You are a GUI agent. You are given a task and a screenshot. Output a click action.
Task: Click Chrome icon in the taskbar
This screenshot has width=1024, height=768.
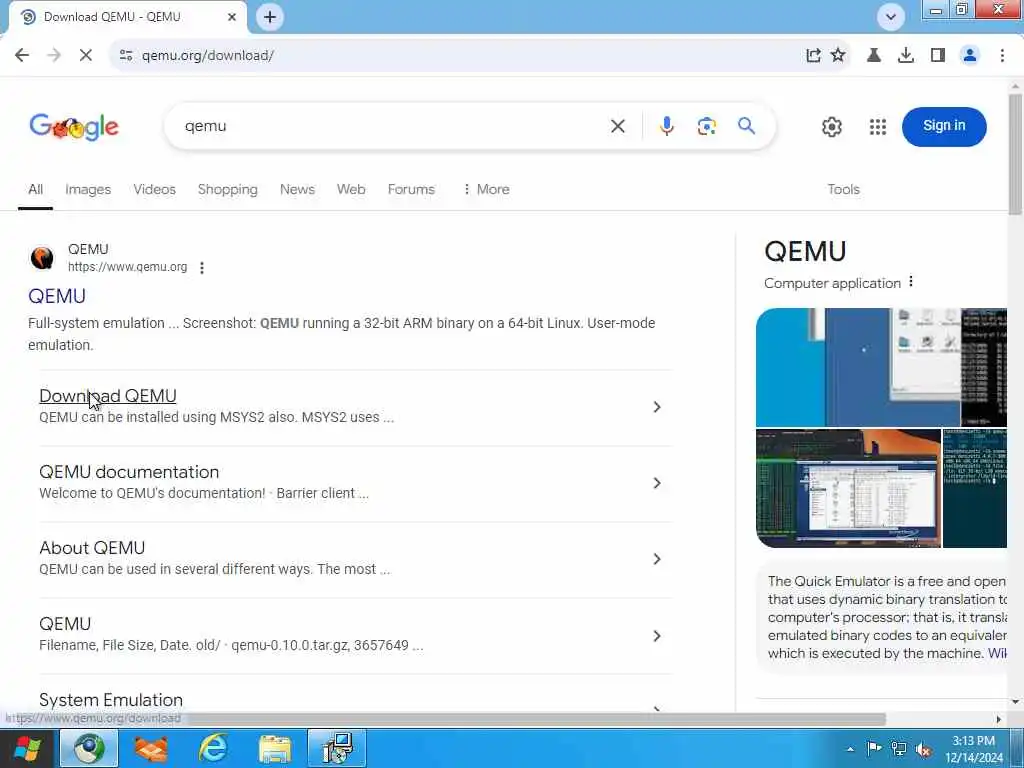coord(89,748)
